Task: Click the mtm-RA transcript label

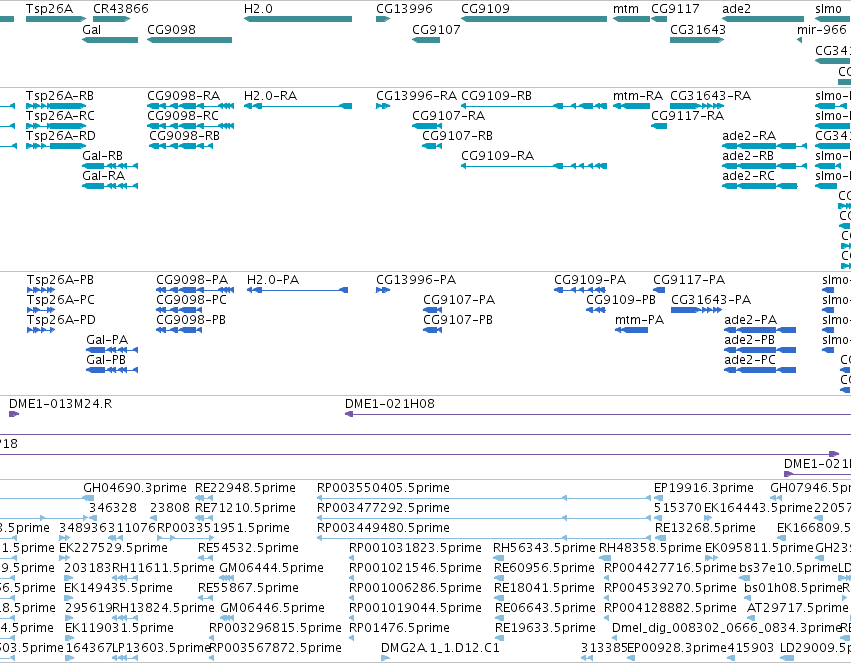Action: tap(638, 95)
